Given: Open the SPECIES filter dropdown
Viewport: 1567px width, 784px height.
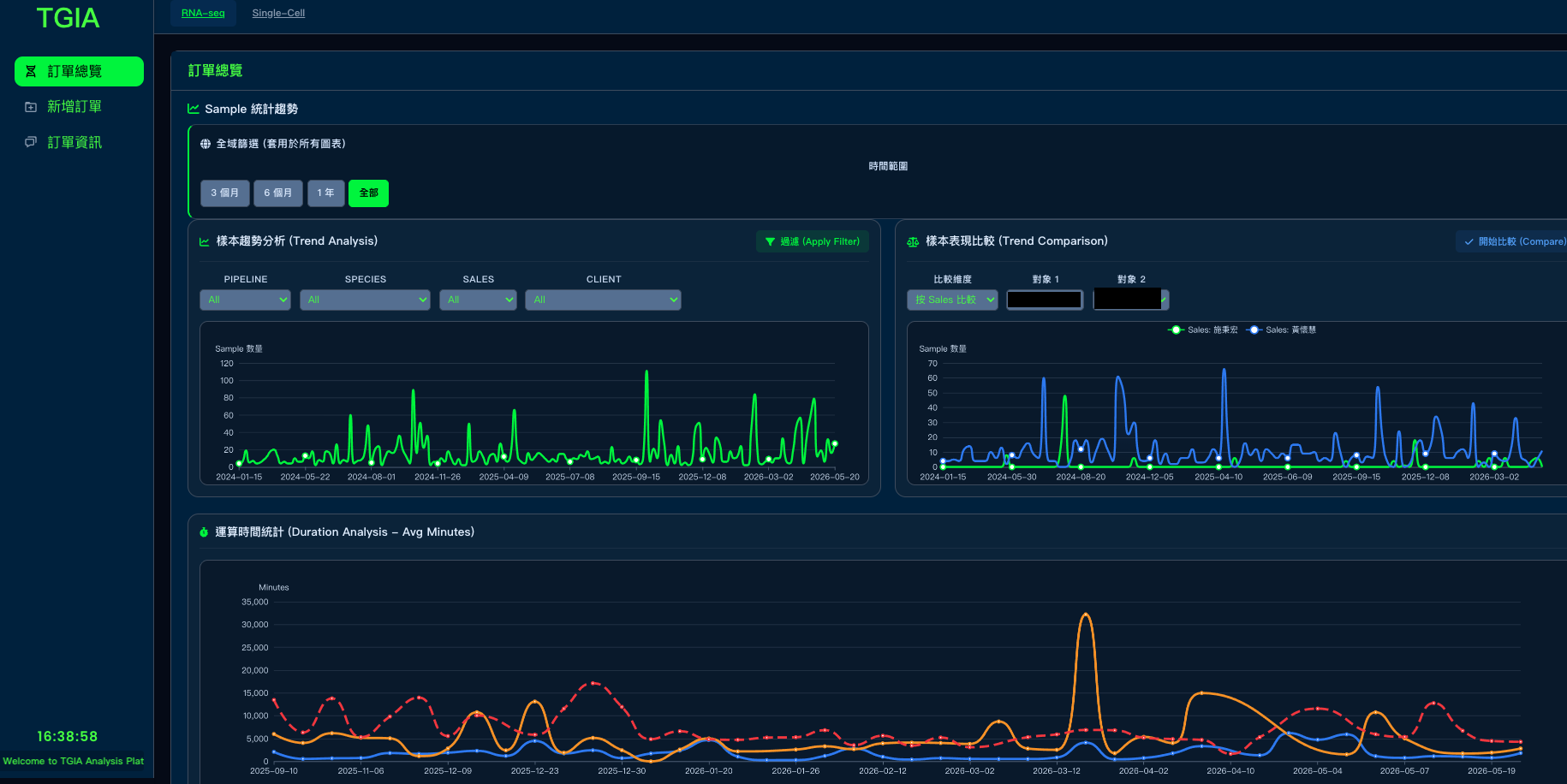Looking at the screenshot, I should tap(365, 300).
